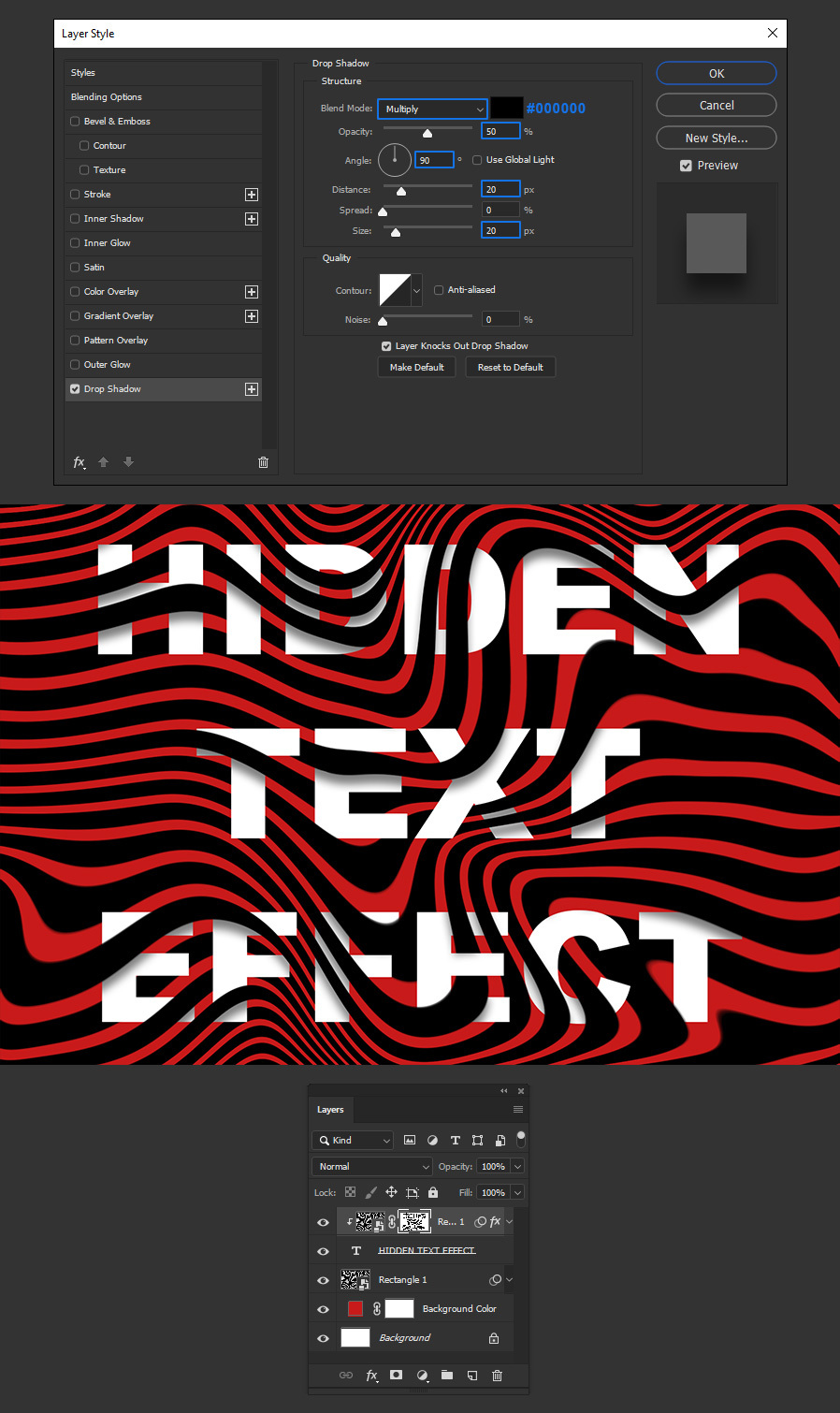840x1413 pixels.
Task: Click the OK button
Action: [717, 74]
